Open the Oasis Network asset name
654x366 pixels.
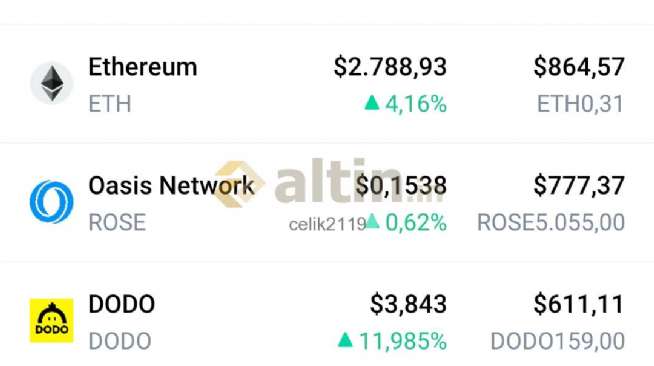[171, 186]
